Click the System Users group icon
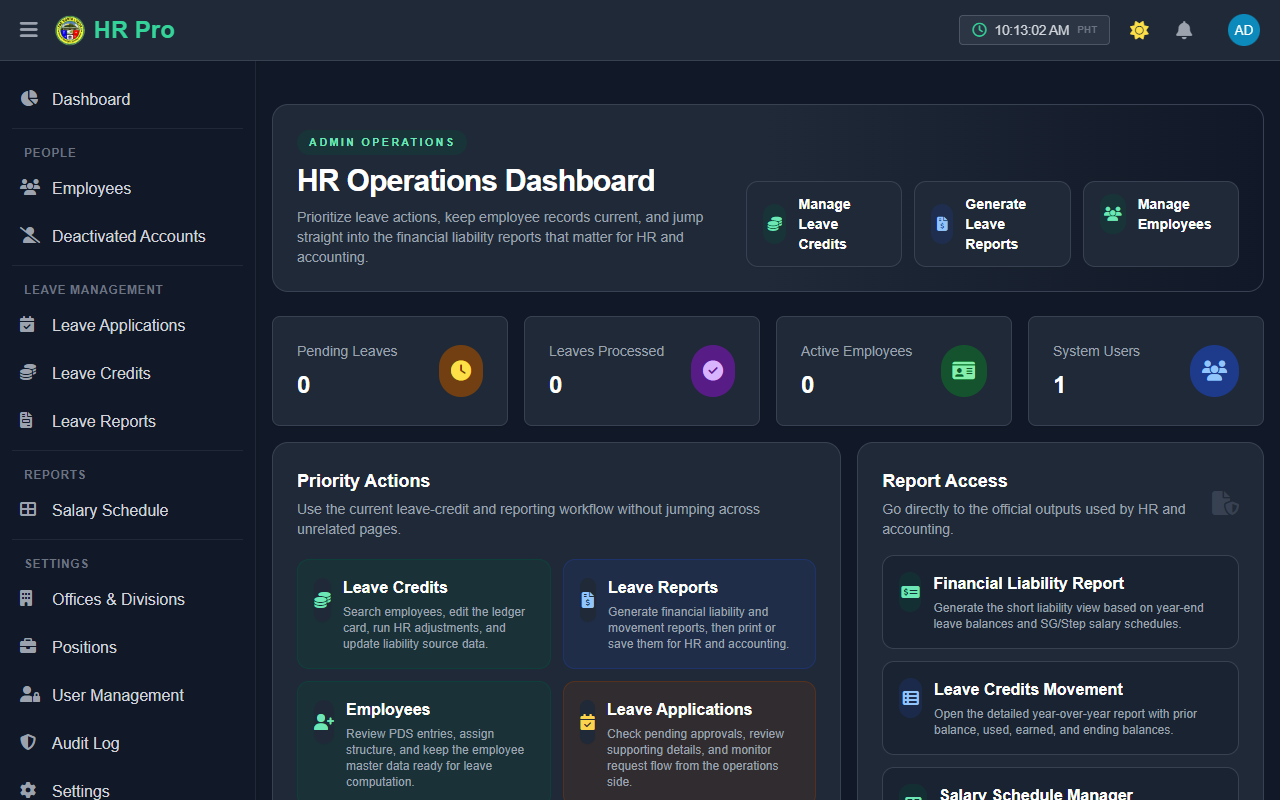 [x=1215, y=370]
